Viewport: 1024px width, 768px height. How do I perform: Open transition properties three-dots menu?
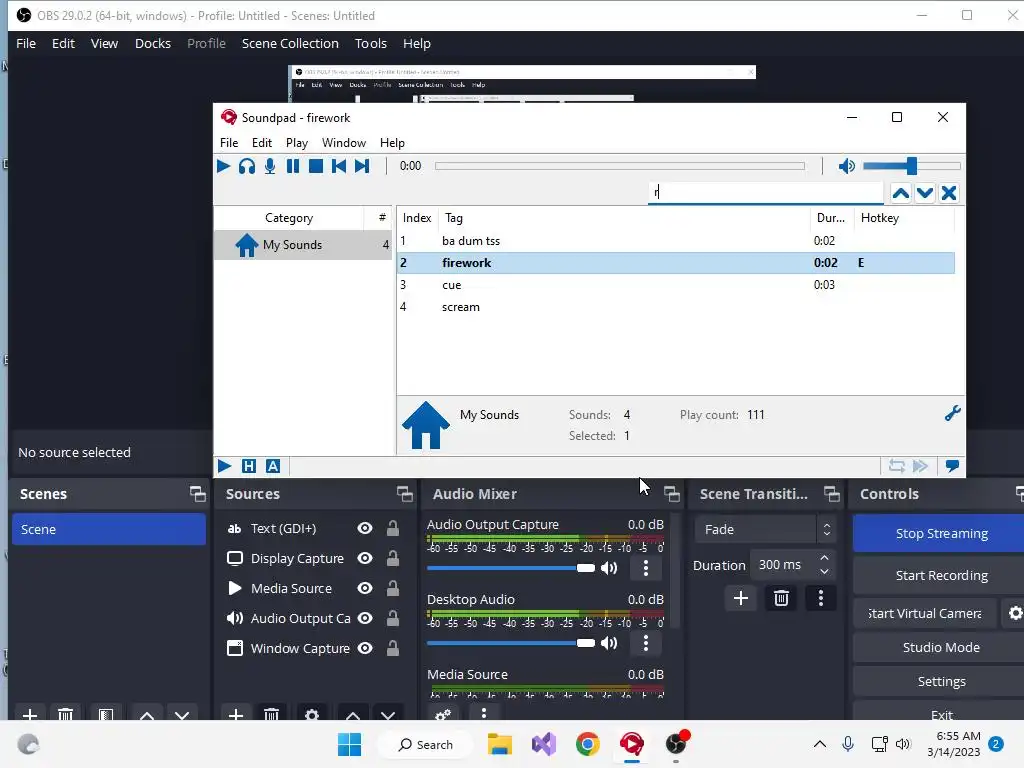tap(821, 598)
